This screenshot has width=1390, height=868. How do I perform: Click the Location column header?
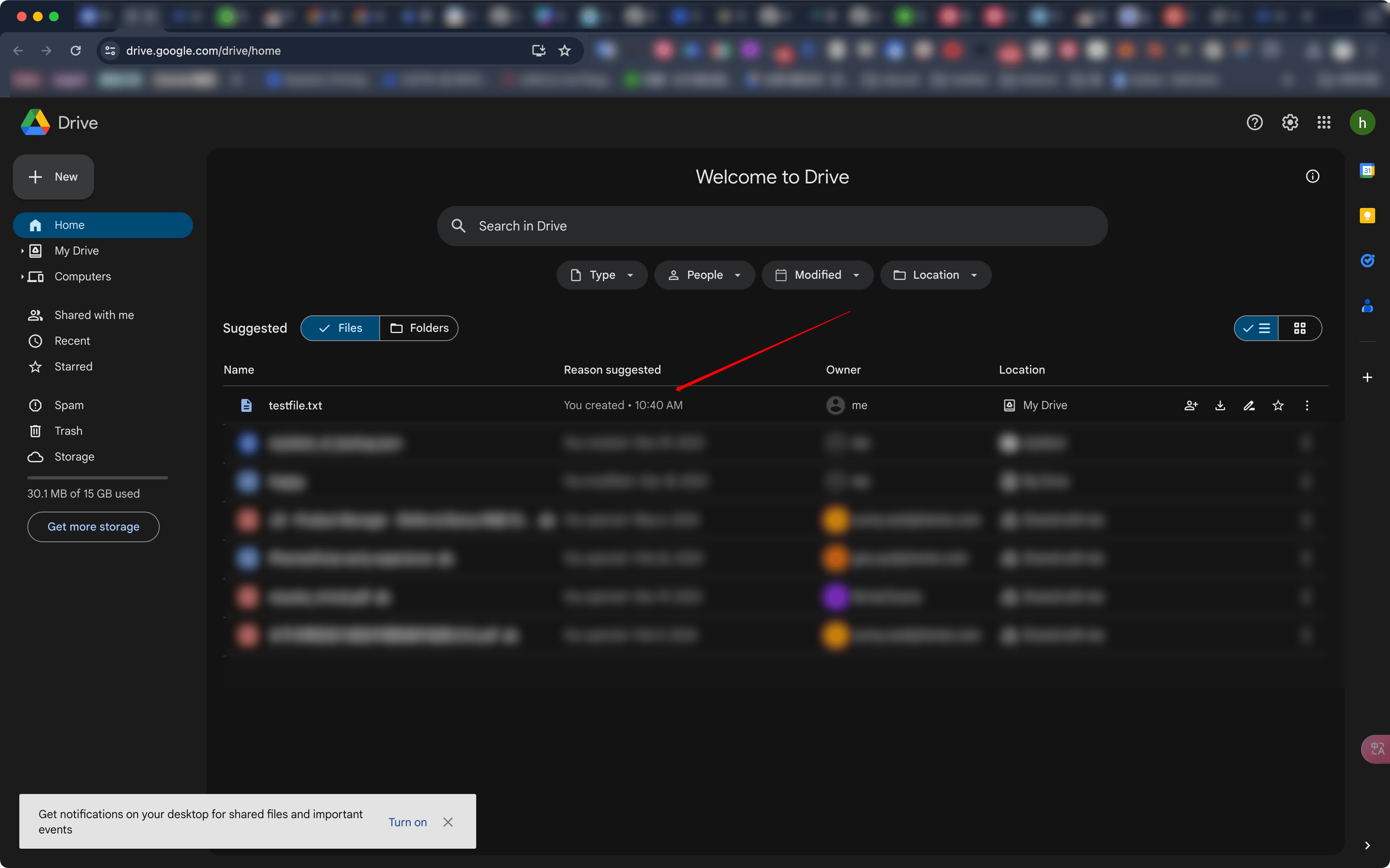click(x=1022, y=370)
